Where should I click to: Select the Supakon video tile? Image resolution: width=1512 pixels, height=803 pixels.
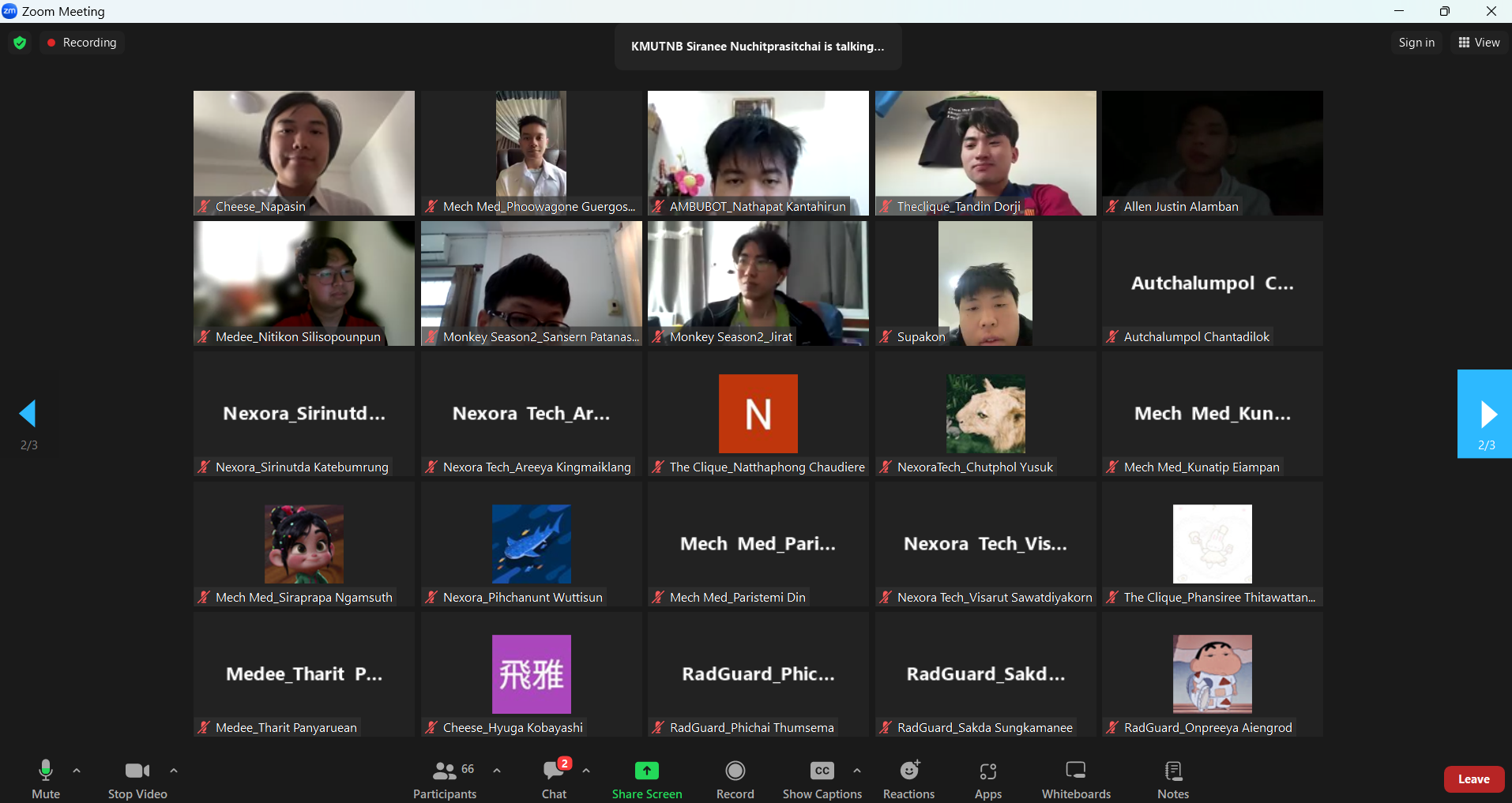tap(986, 283)
